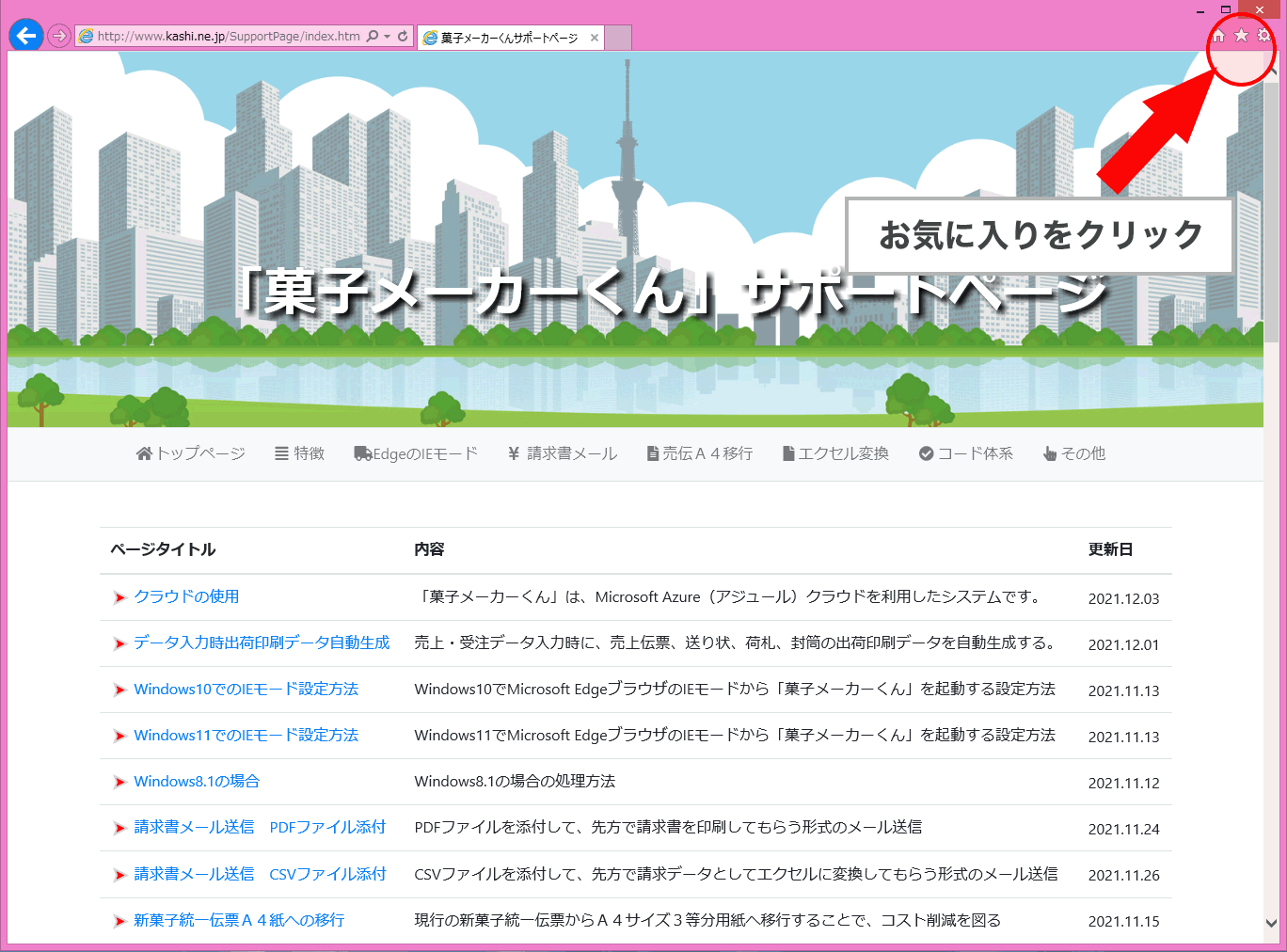The height and width of the screenshot is (952, 1287).
Task: Open EdgeのIEモード navigation item
Action: coord(416,453)
